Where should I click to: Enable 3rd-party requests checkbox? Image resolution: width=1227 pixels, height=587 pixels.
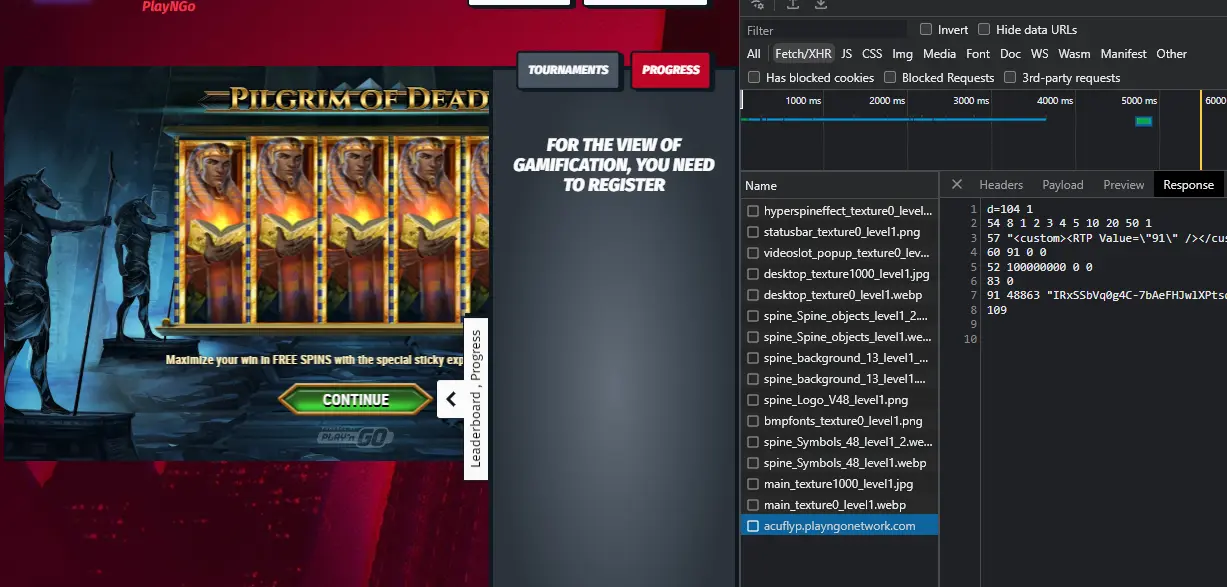click(1010, 77)
